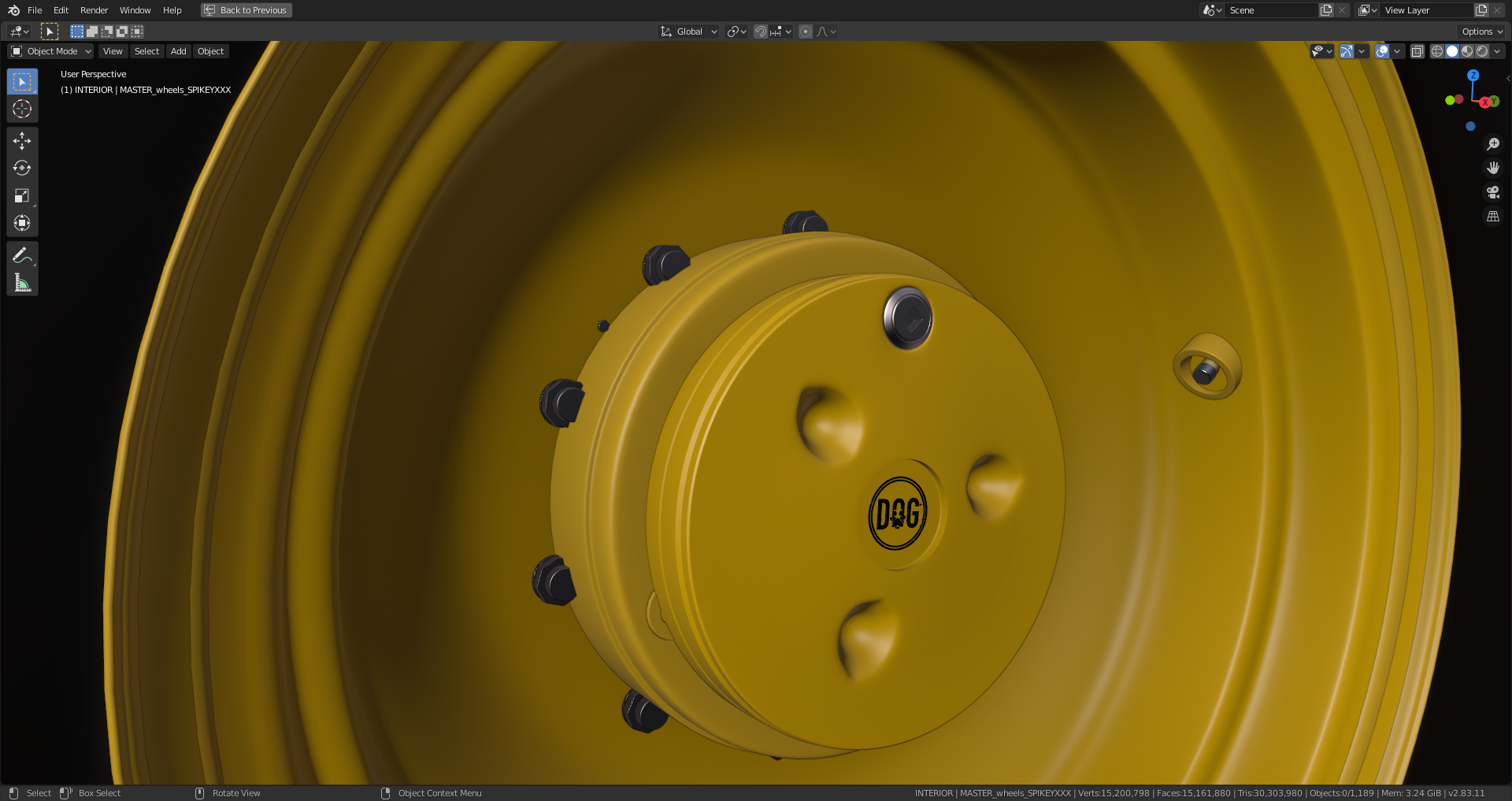Click the active tool tweak icon in header

click(x=49, y=32)
